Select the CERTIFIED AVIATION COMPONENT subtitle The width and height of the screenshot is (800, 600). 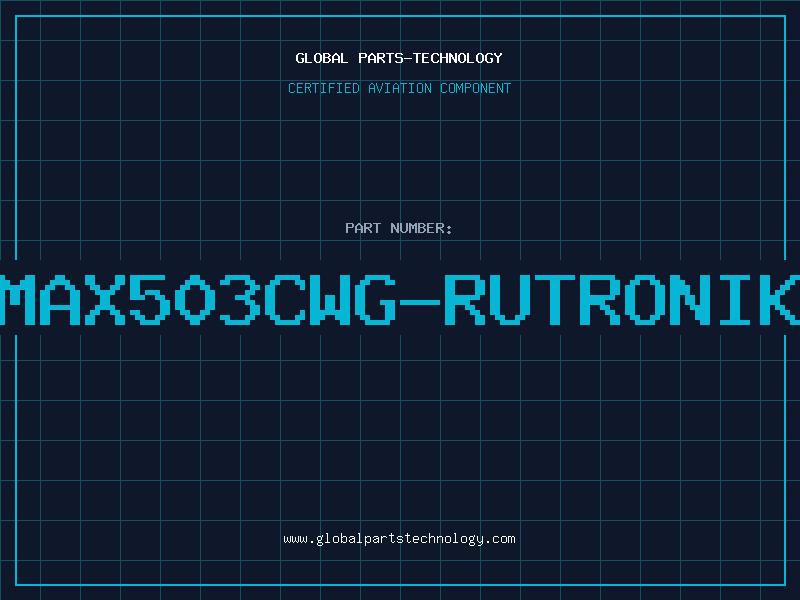pos(399,88)
